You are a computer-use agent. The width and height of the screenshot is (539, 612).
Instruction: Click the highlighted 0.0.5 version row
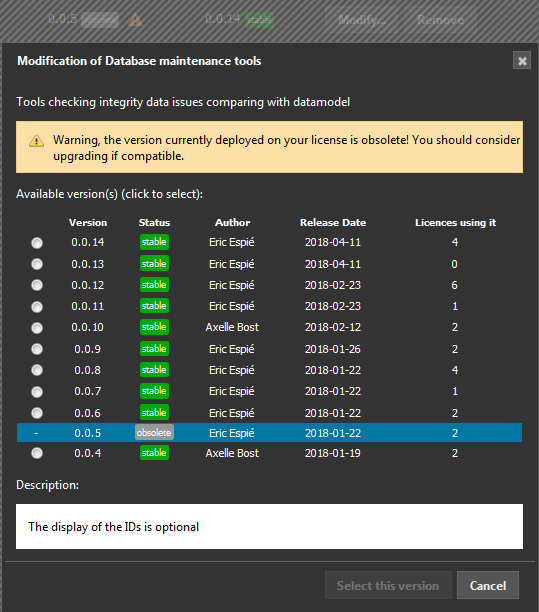(269, 432)
